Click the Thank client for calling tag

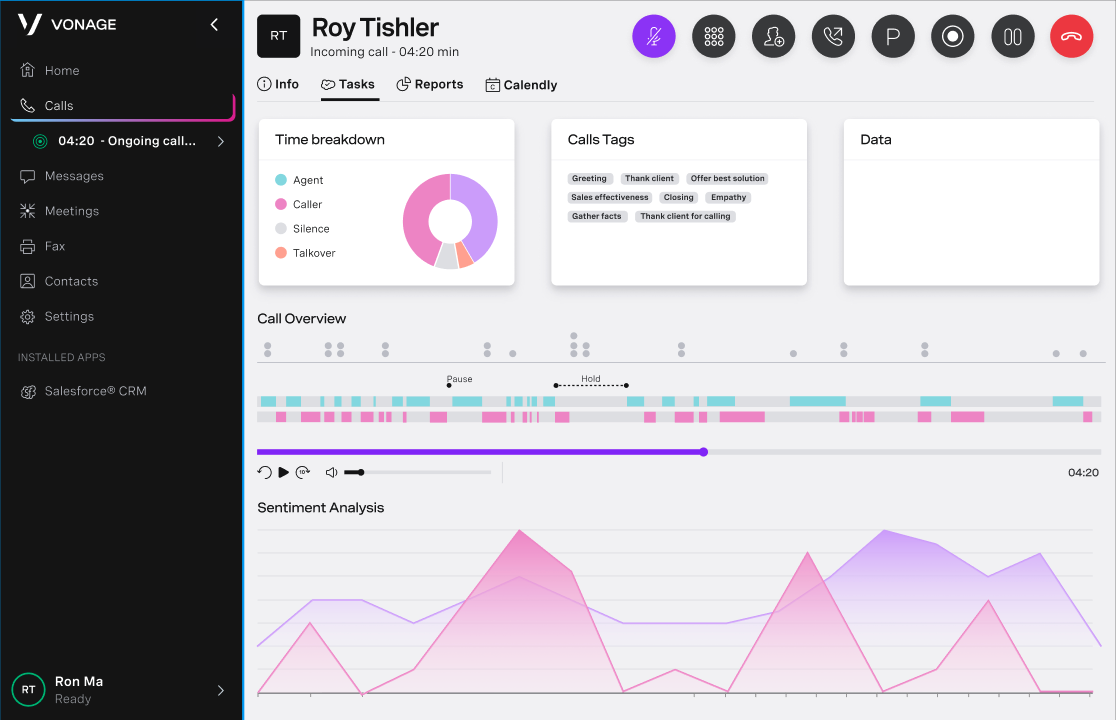pos(685,216)
